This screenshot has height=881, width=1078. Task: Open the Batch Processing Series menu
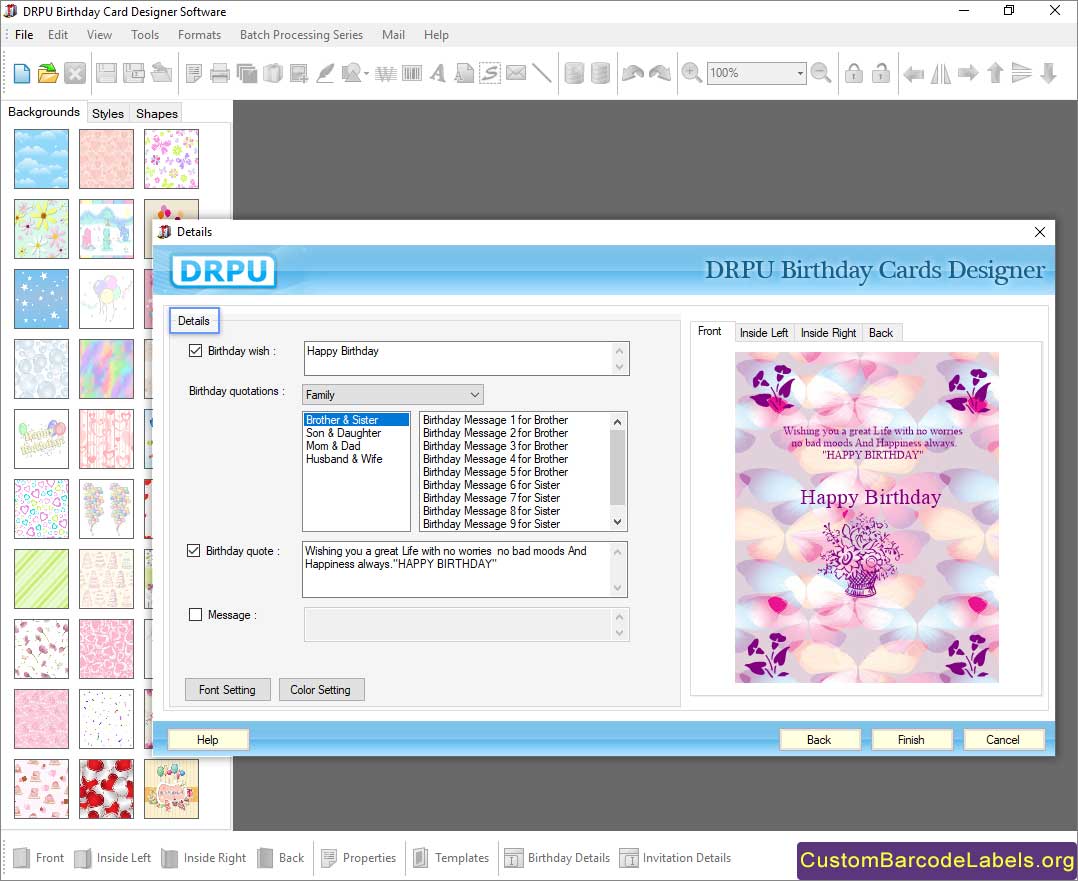click(301, 34)
